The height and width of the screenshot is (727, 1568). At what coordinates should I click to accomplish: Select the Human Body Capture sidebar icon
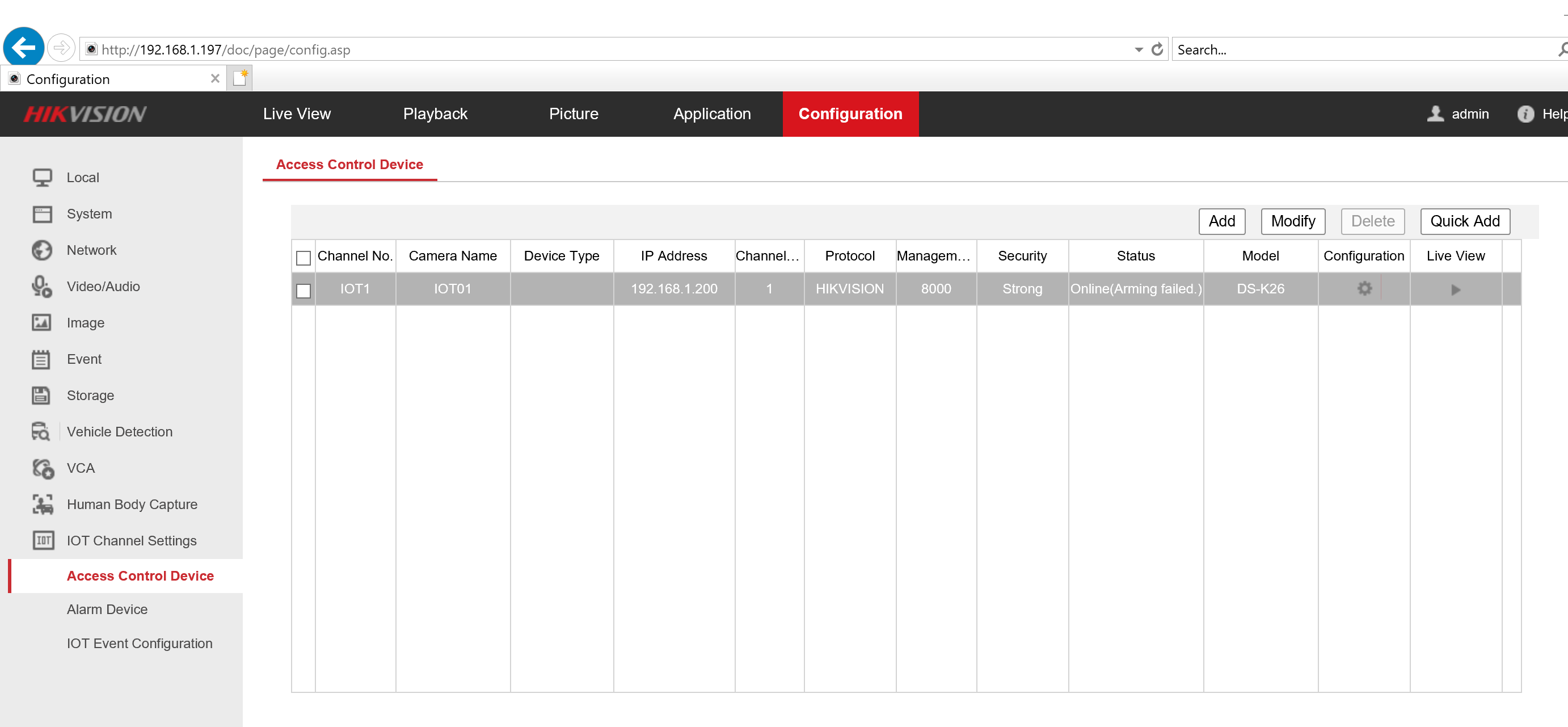[x=42, y=504]
